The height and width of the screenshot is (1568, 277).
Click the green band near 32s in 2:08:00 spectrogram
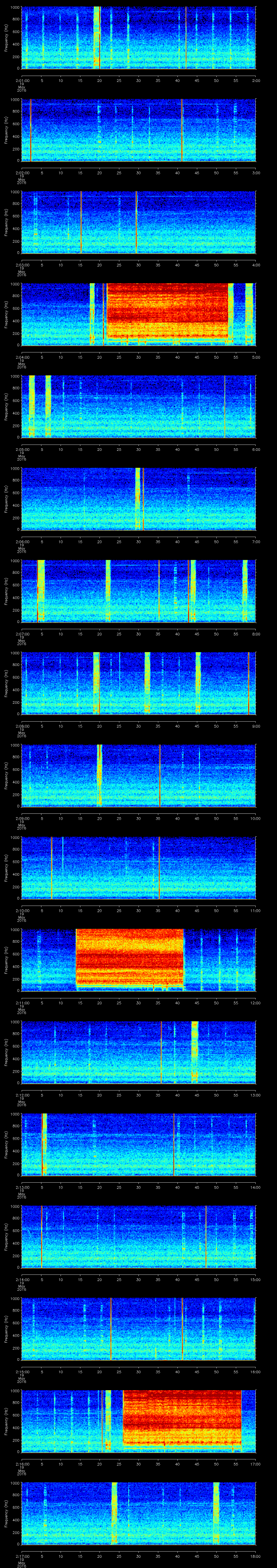[147, 683]
